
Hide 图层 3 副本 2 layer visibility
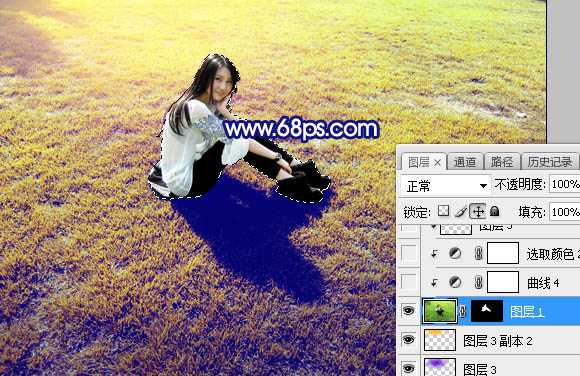tap(408, 339)
